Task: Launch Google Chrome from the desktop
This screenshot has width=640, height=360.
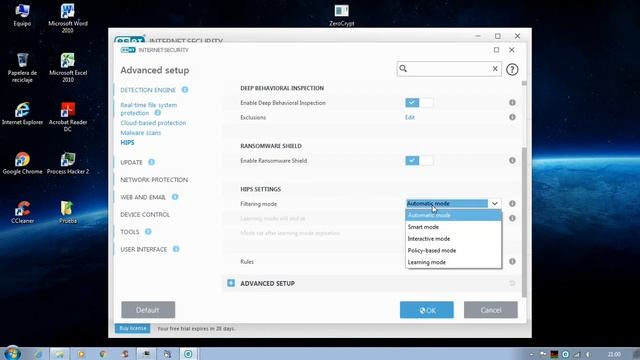Action: click(22, 163)
